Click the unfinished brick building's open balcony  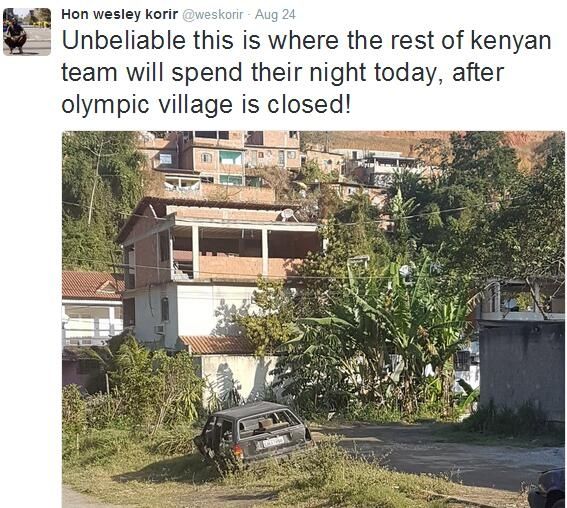click(x=246, y=252)
